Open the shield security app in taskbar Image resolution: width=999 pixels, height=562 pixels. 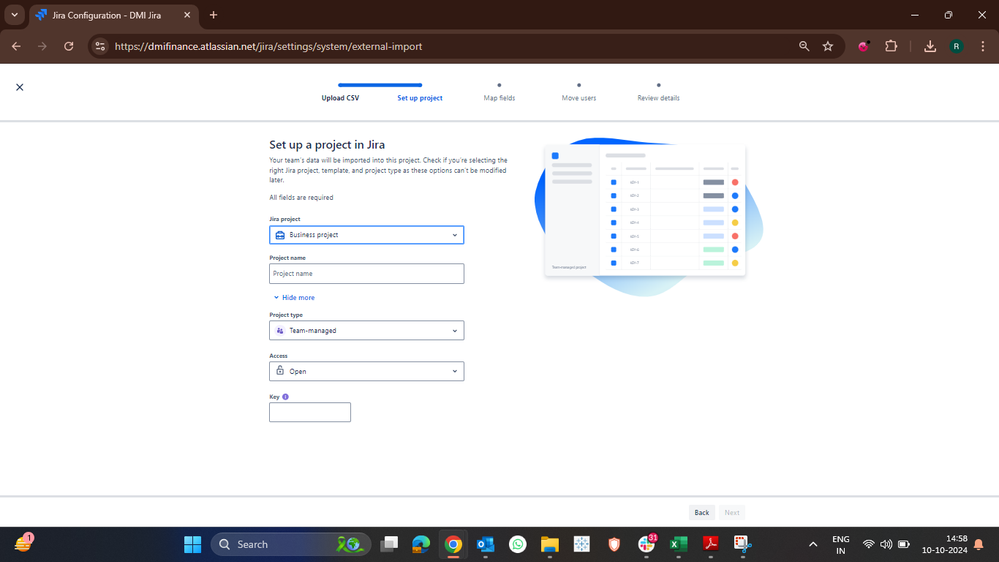pyautogui.click(x=614, y=544)
